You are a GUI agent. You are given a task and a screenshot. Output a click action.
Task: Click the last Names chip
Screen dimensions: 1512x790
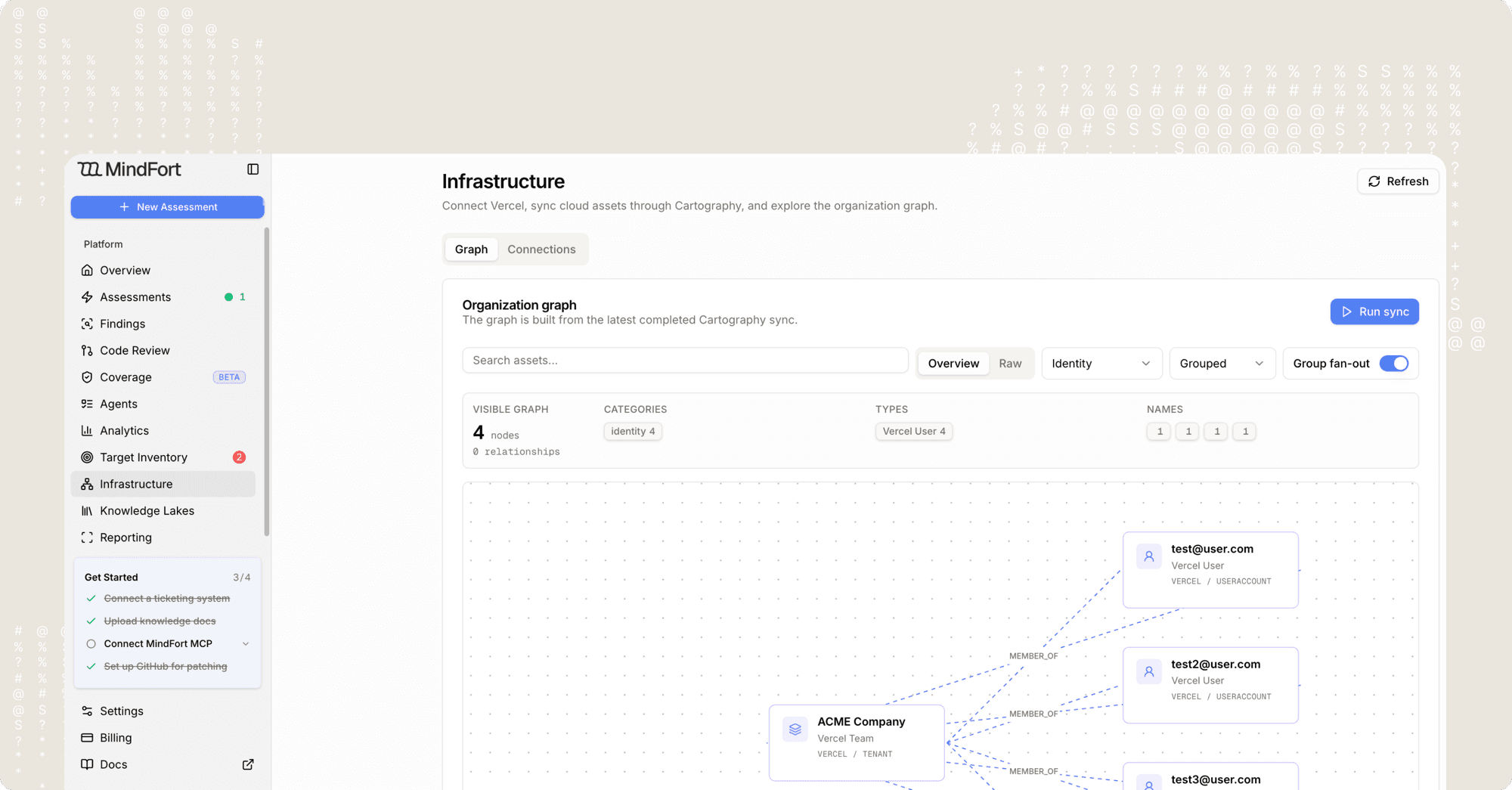pos(1245,432)
